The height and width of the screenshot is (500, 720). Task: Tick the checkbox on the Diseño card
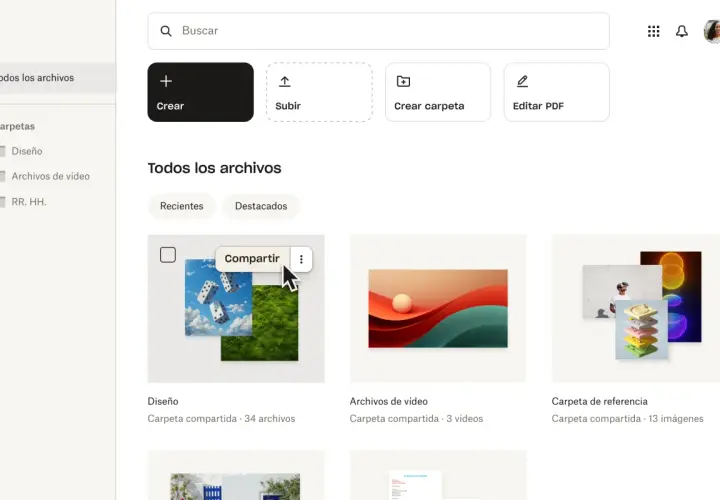point(168,255)
